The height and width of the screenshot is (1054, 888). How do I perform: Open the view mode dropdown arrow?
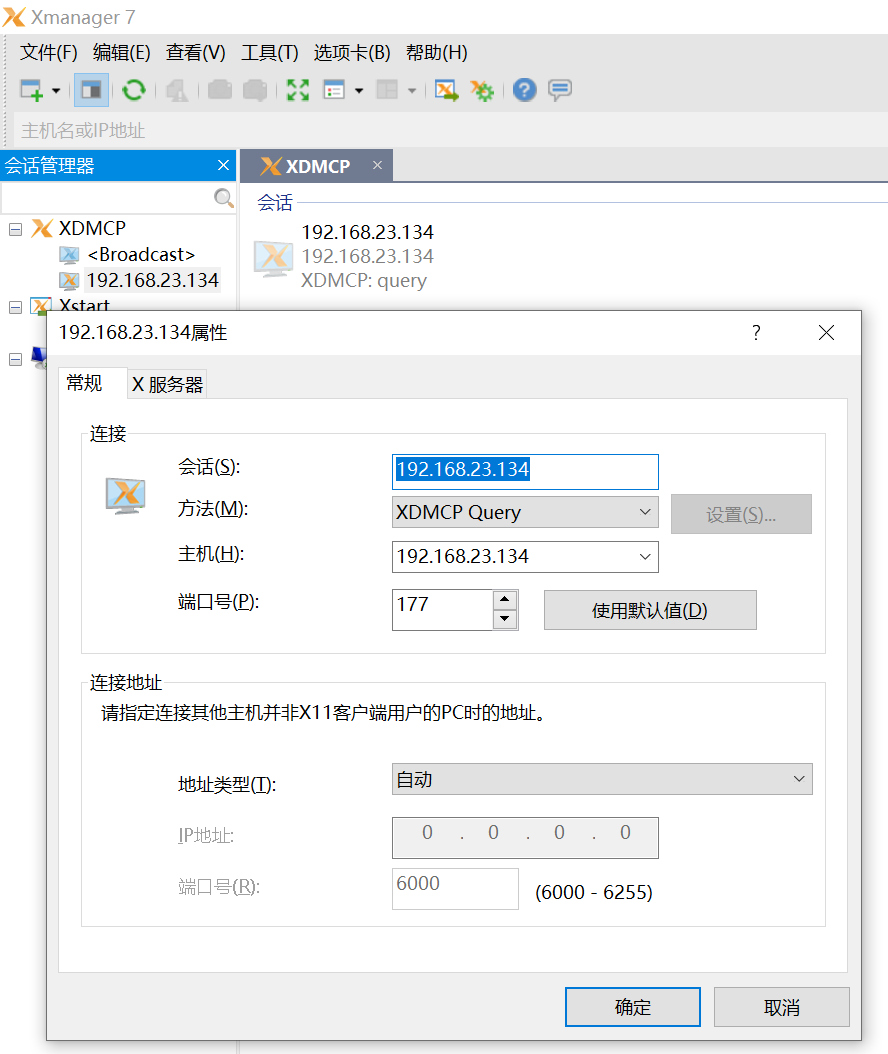[360, 90]
